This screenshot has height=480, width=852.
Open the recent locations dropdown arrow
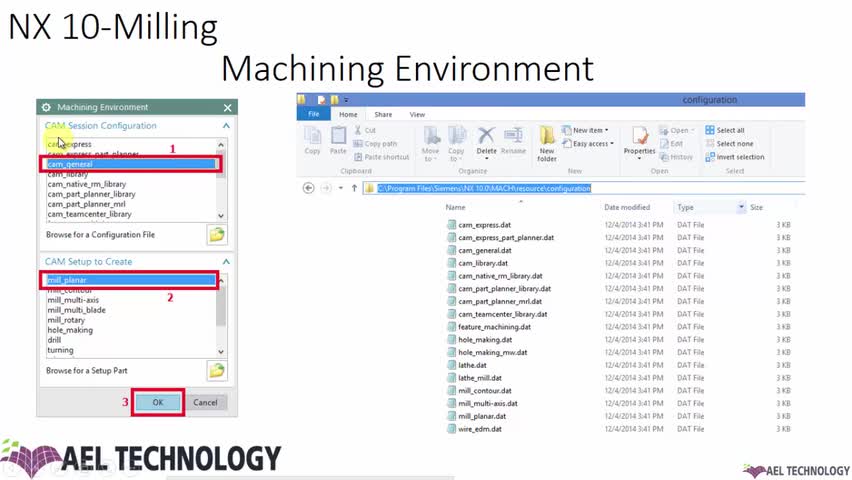coord(341,188)
